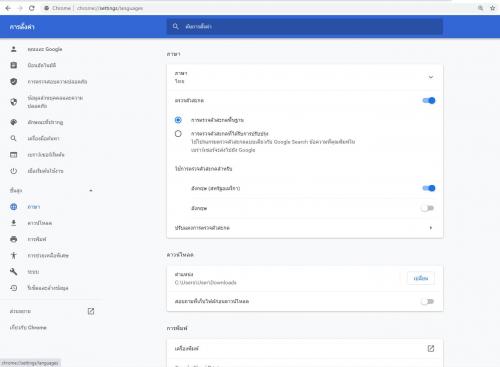Viewport: 500px width, 367px height.
Task: Click the chrome://settings/languages address bar
Action: [110, 8]
